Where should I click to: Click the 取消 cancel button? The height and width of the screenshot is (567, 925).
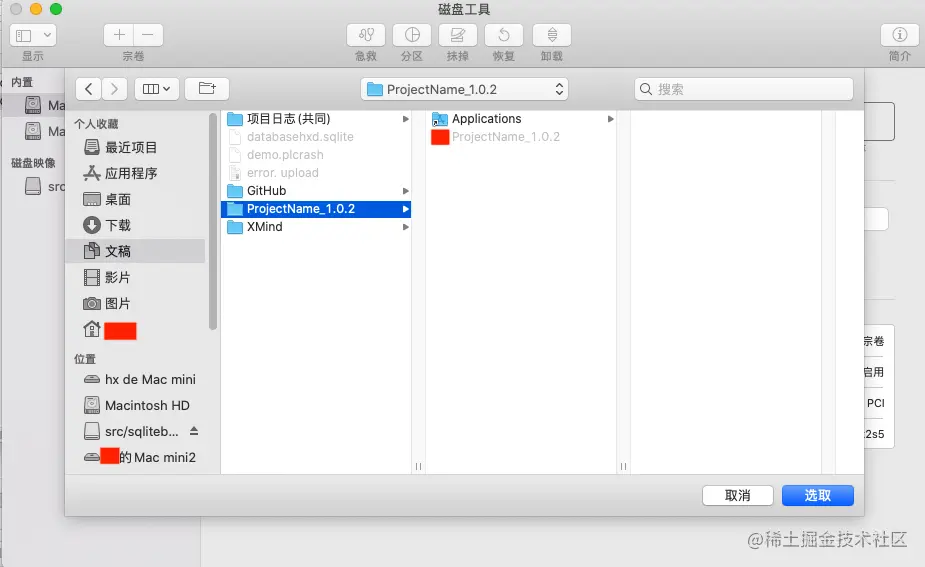[737, 496]
